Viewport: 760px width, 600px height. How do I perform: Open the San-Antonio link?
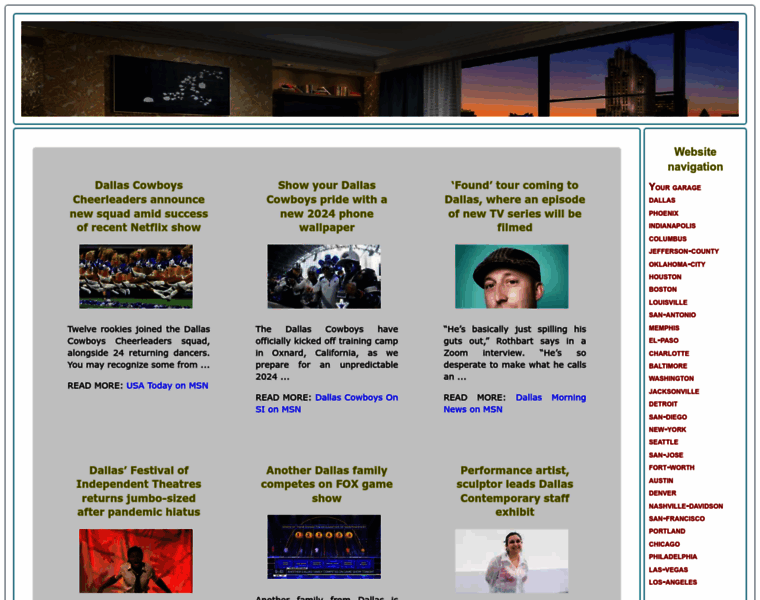[x=672, y=315]
